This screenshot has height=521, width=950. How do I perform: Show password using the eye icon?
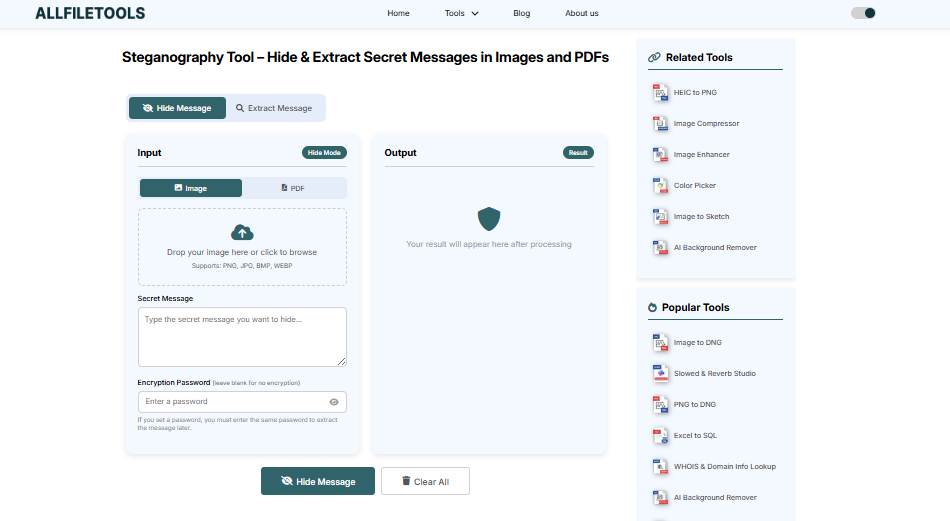tap(334, 402)
